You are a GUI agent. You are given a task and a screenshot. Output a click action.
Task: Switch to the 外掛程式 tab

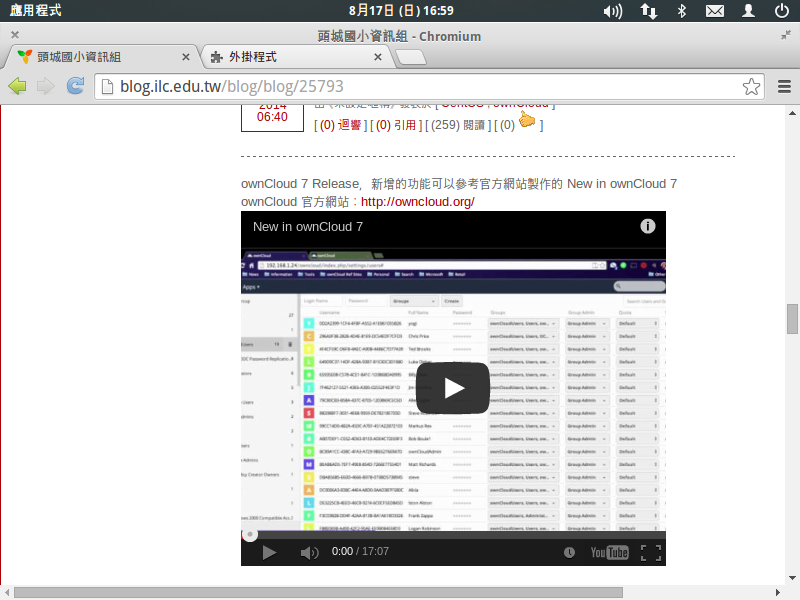tap(297, 57)
